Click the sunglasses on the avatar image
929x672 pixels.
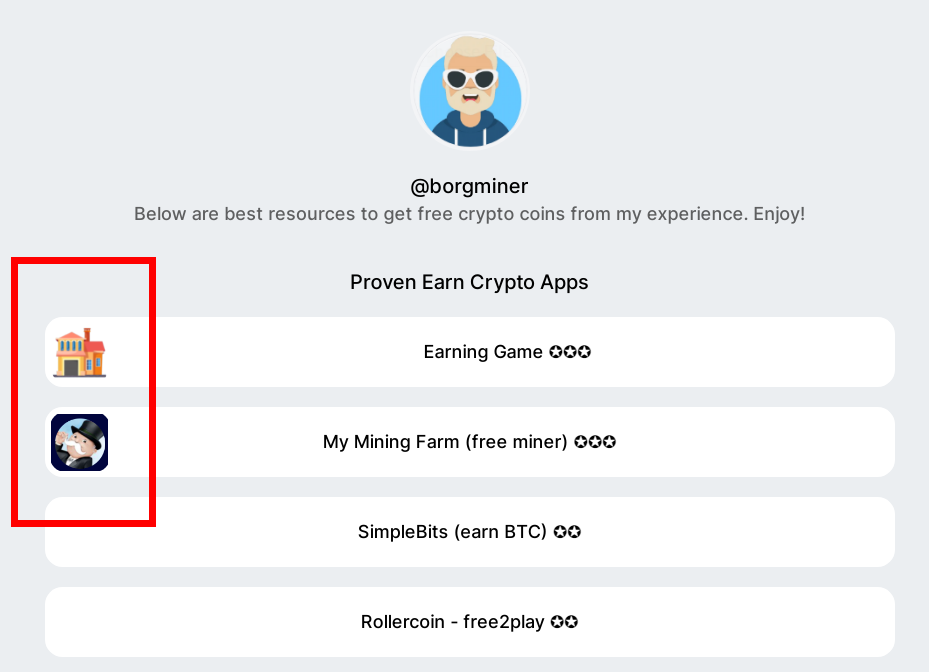tap(470, 78)
